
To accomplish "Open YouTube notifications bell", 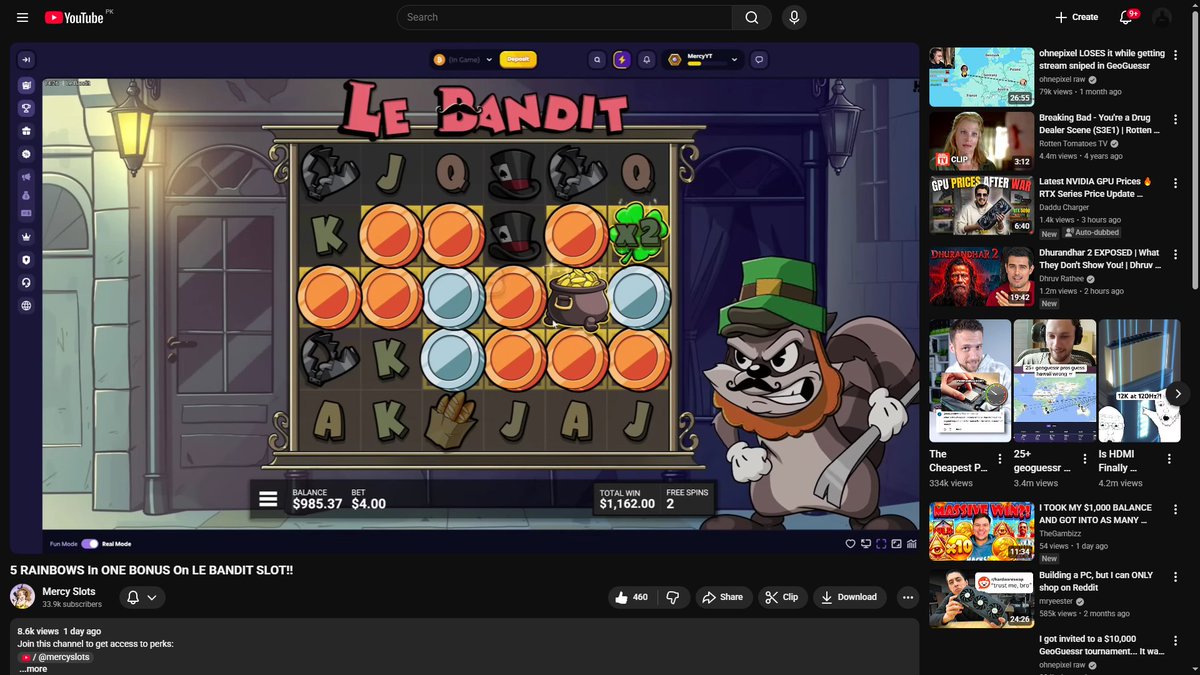I will click(x=1125, y=17).
